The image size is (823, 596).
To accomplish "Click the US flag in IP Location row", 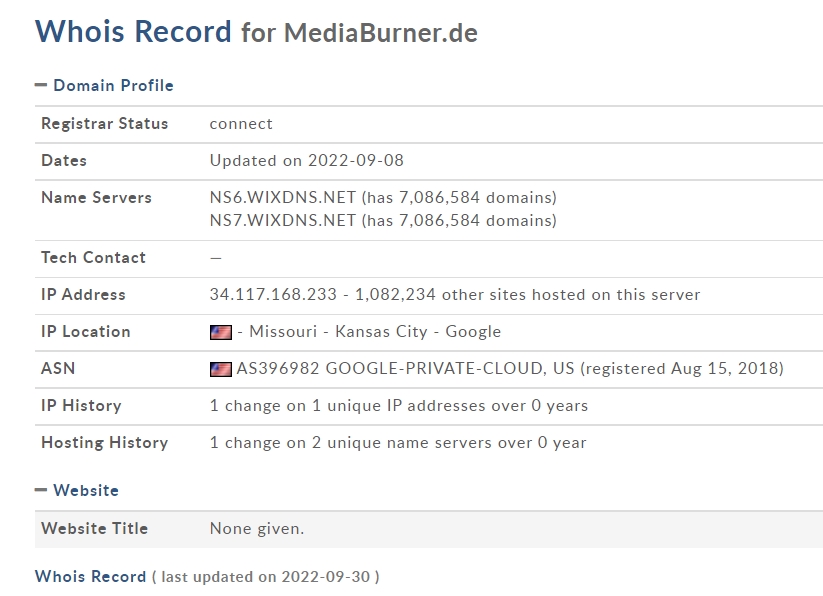I will tap(220, 332).
